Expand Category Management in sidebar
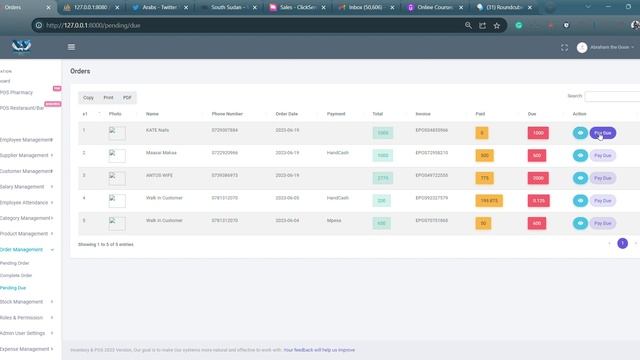 [x=27, y=218]
